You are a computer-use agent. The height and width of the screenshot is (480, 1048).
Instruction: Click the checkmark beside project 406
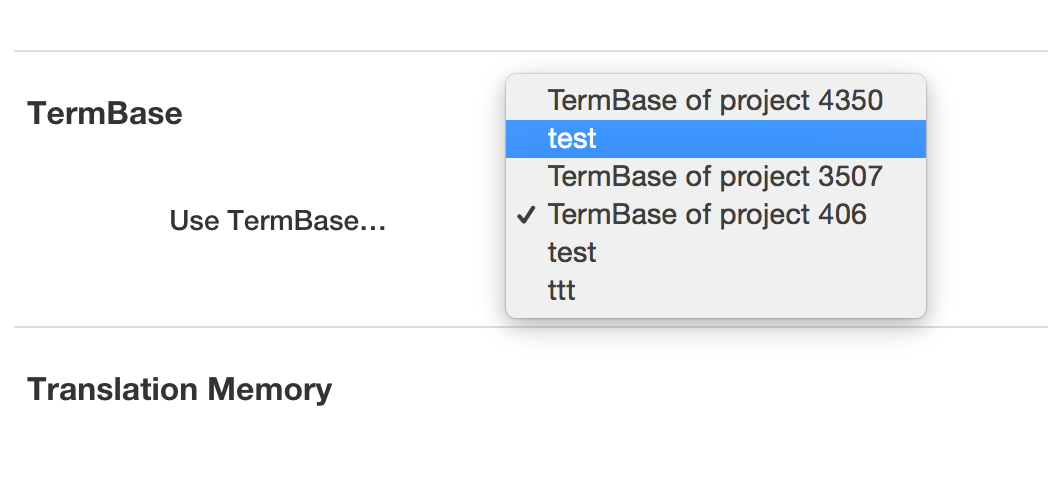pyautogui.click(x=529, y=214)
